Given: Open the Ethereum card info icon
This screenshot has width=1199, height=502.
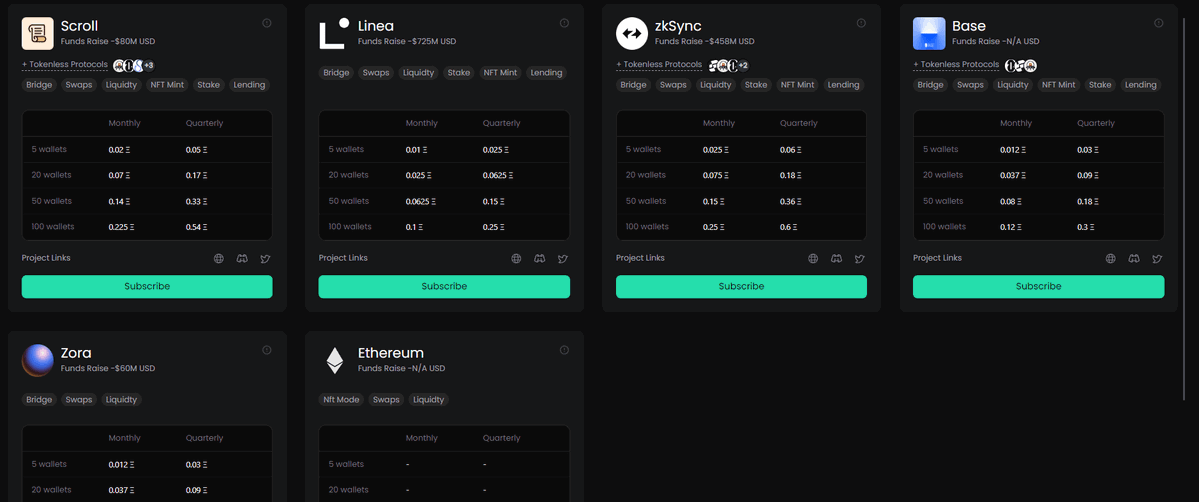Looking at the screenshot, I should click(x=564, y=350).
